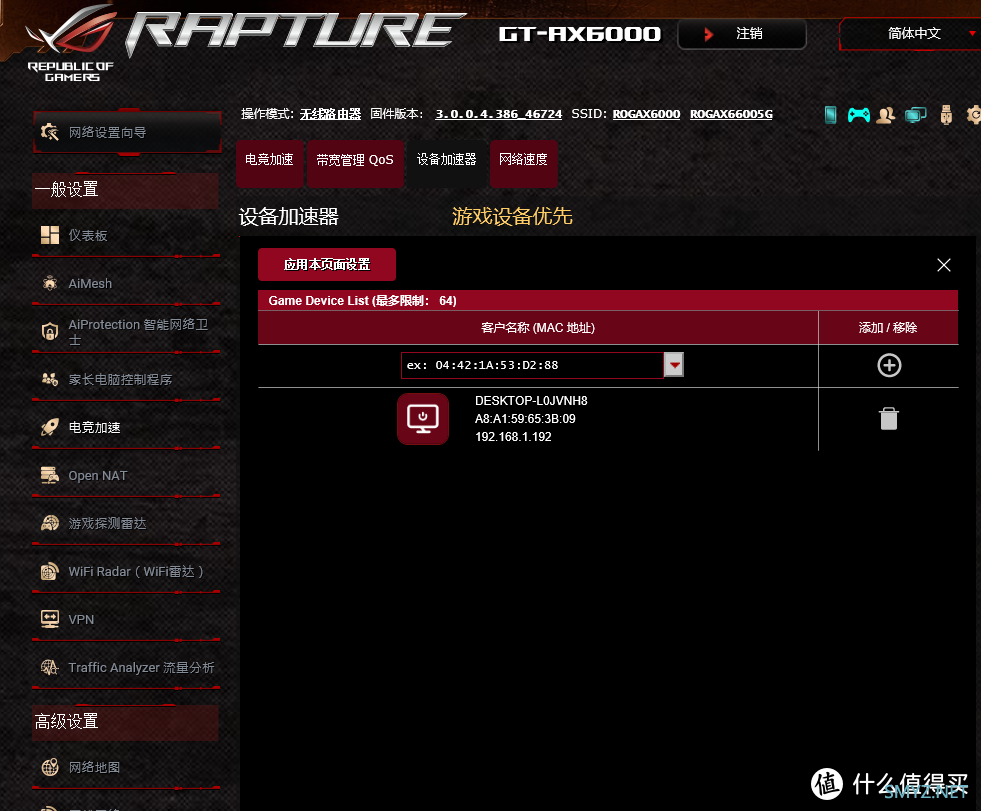Click the MAC address A8:A1:59:65:3B:09
This screenshot has width=981, height=811.
[525, 419]
